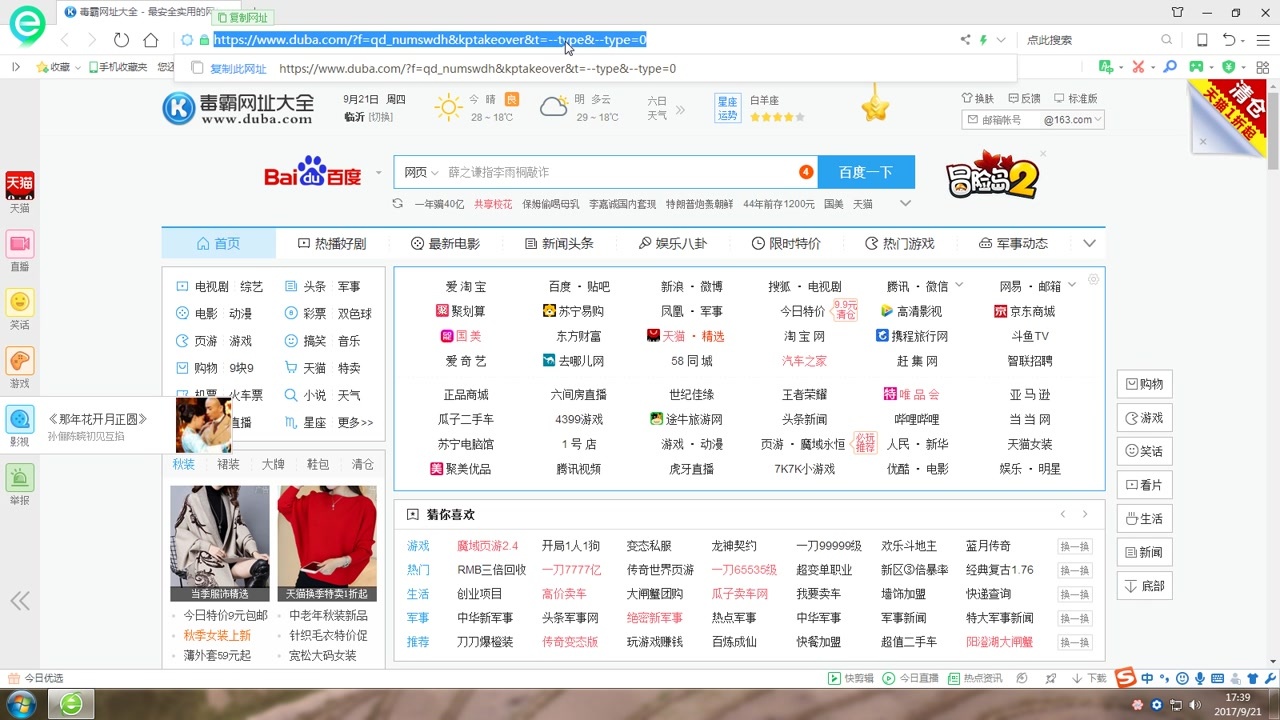The width and height of the screenshot is (1280, 720).
Task: Click the blue key password-manager icon
Action: (1169, 67)
